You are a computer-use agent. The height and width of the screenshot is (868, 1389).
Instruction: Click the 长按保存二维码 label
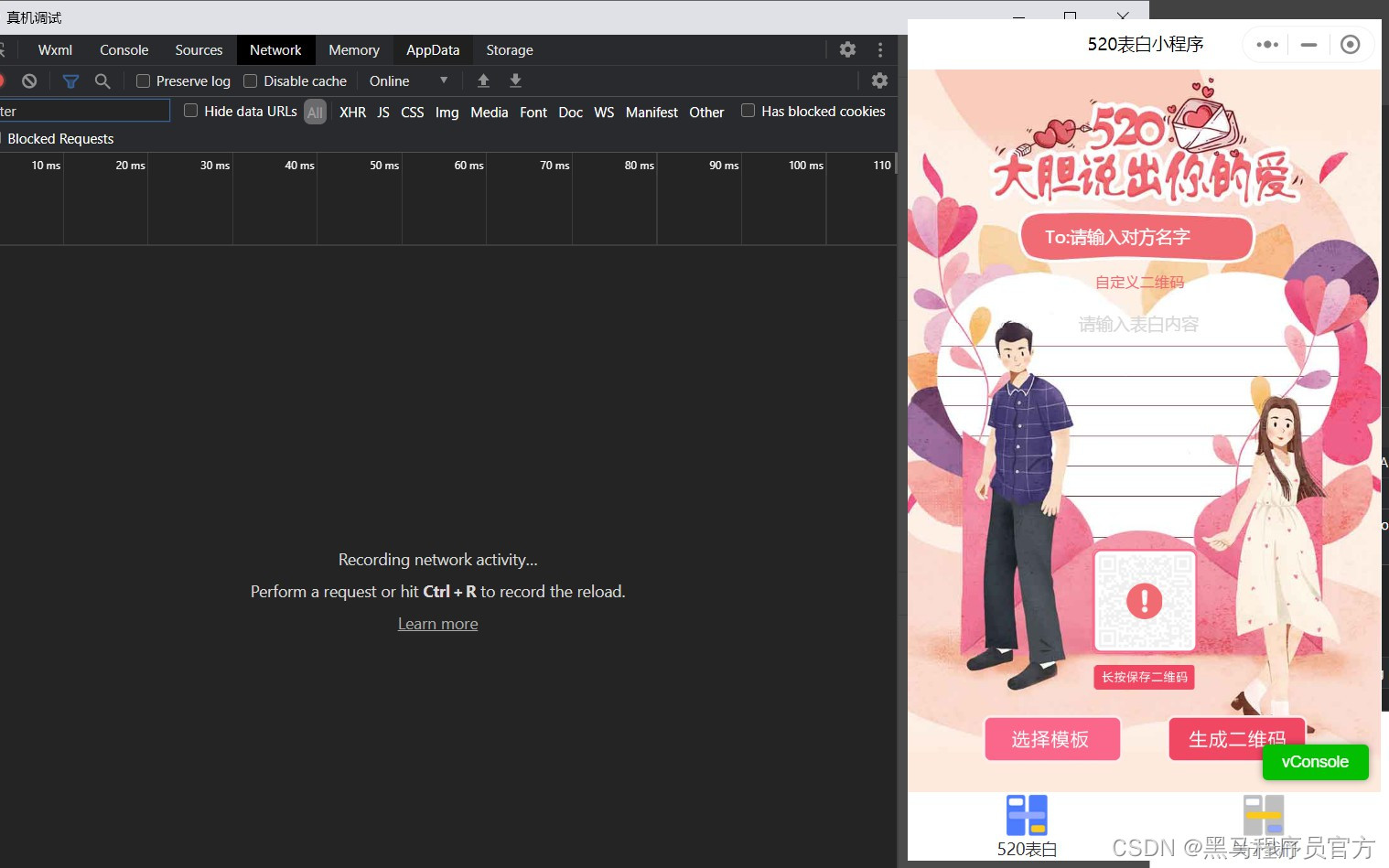[1144, 677]
